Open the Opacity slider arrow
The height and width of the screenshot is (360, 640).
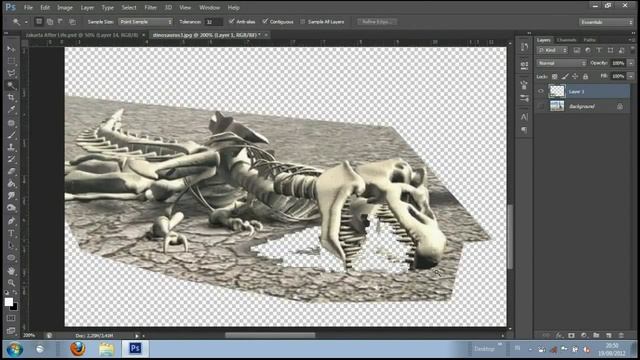tap(631, 63)
